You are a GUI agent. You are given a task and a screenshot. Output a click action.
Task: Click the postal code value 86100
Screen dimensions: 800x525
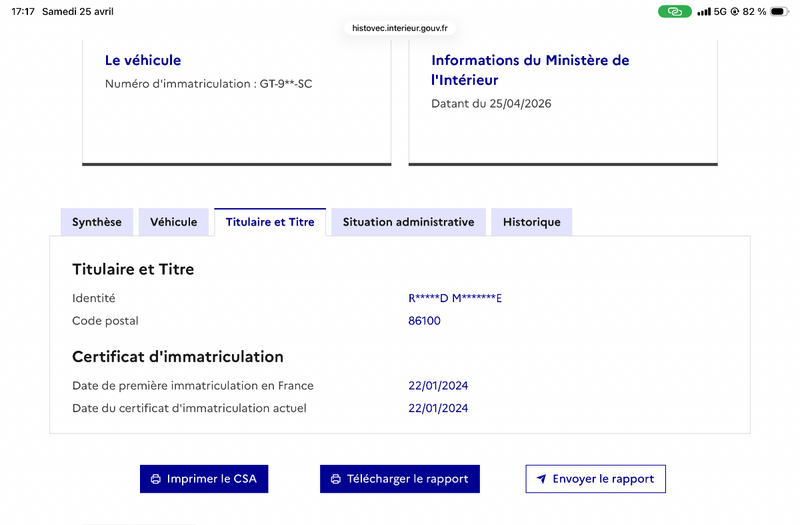[424, 321]
